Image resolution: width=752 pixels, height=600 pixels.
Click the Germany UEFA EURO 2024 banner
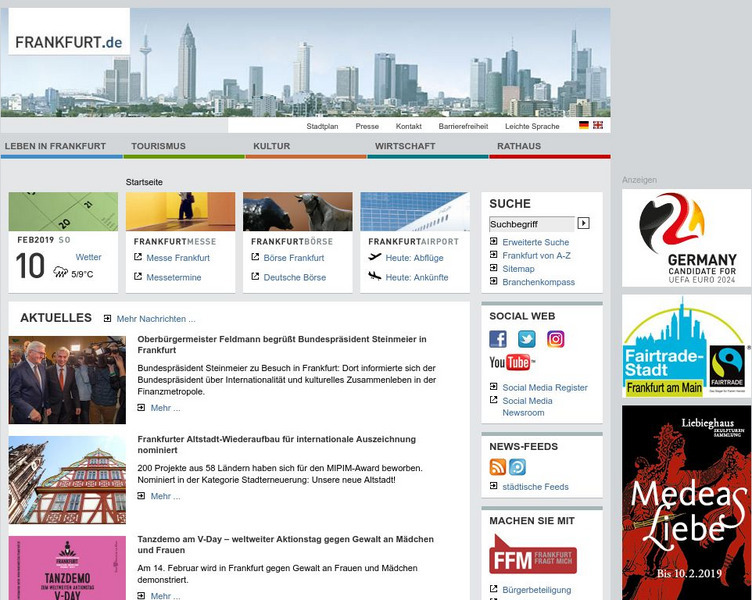pos(686,238)
